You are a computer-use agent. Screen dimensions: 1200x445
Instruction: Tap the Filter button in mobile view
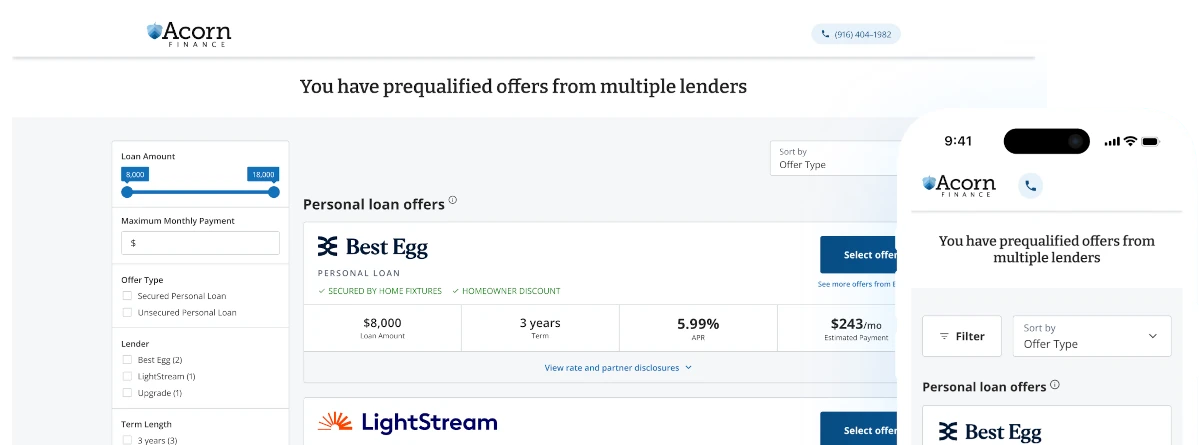(x=961, y=336)
